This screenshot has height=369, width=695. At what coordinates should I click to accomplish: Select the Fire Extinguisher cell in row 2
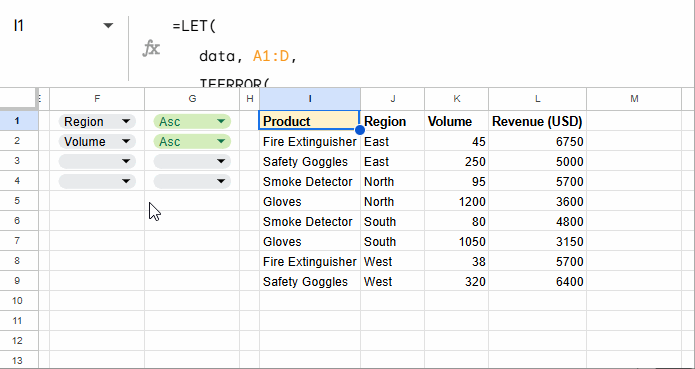pos(310,141)
